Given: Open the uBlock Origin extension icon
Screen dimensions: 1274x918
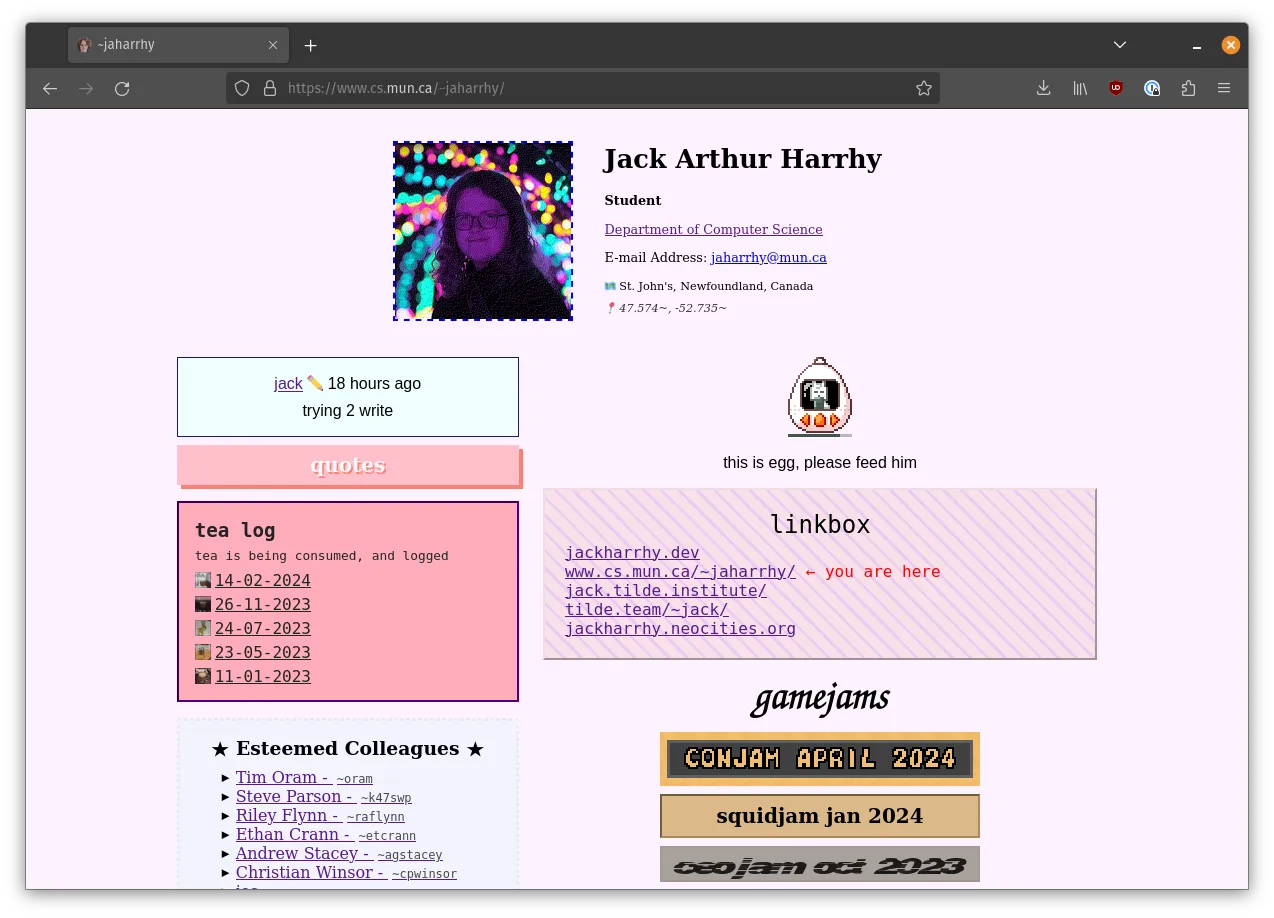Looking at the screenshot, I should tap(1116, 89).
